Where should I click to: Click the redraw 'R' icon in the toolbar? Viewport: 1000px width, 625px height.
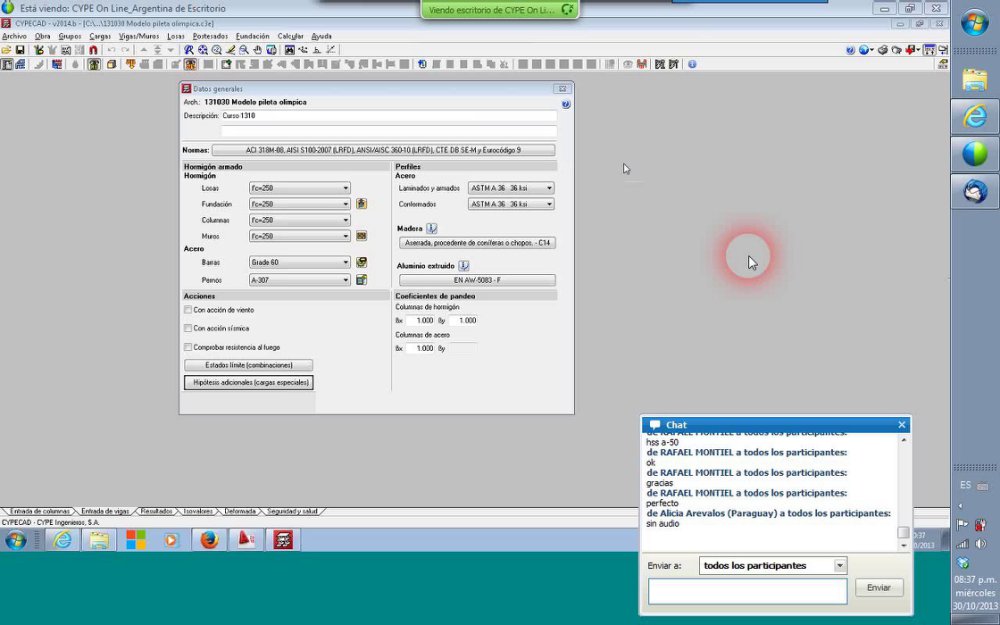pos(189,50)
